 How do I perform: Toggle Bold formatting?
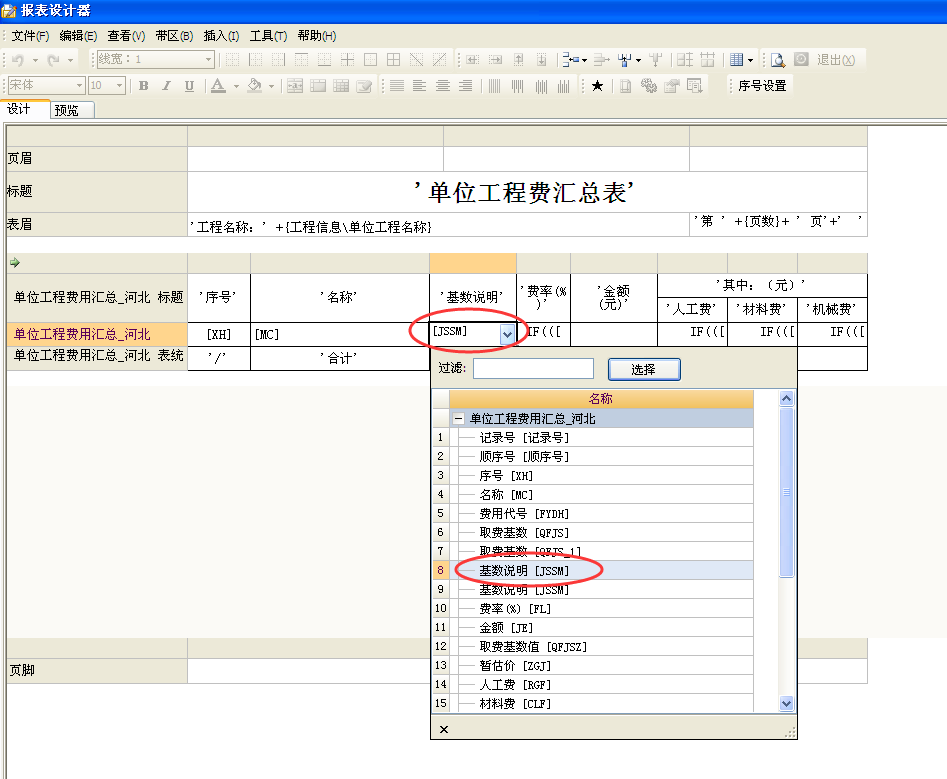point(143,86)
